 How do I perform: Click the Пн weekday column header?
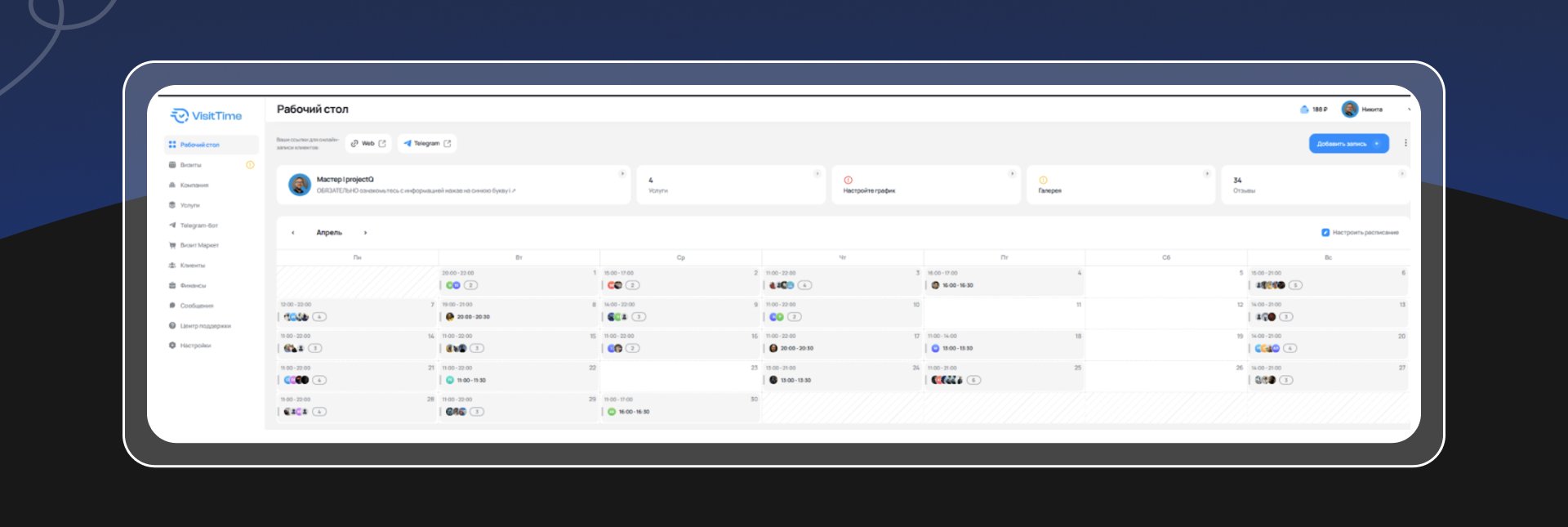click(357, 257)
